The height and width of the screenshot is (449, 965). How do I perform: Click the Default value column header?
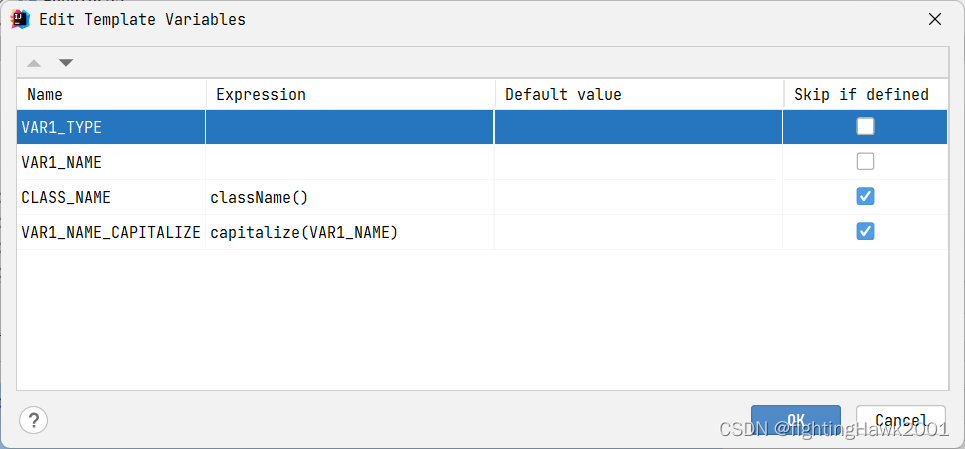(x=638, y=95)
